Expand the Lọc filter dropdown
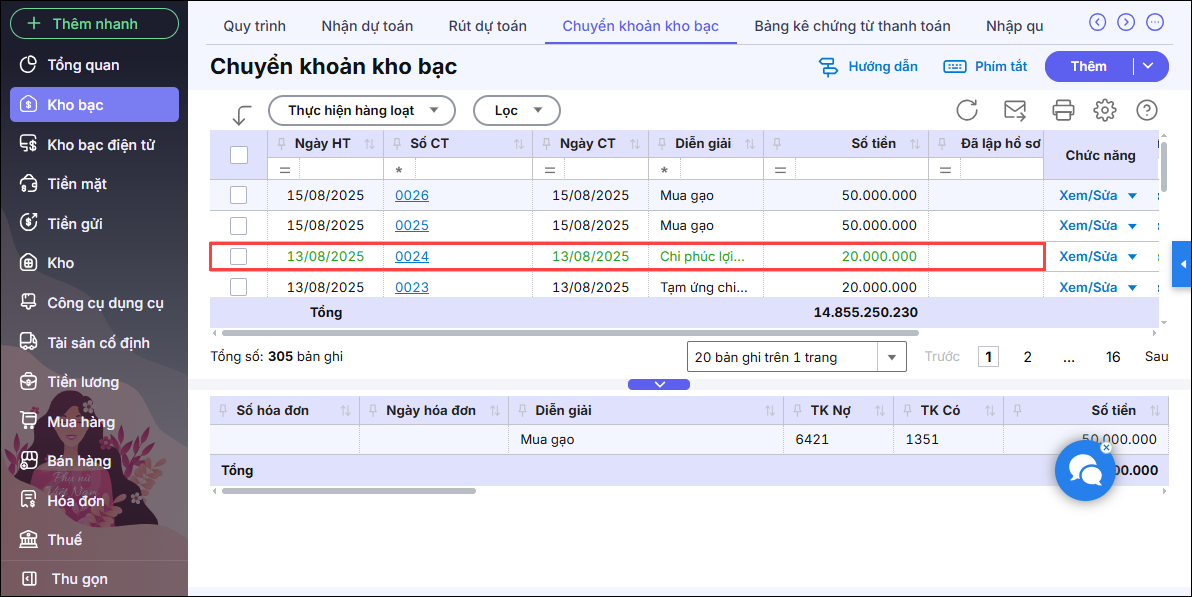The height and width of the screenshot is (597, 1192). (516, 110)
